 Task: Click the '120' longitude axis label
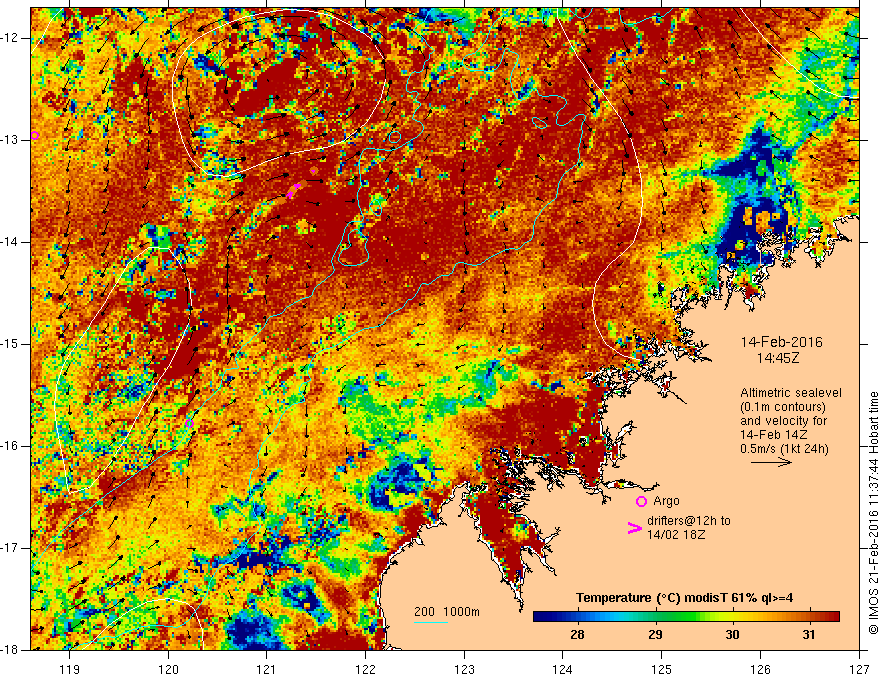tap(168, 669)
